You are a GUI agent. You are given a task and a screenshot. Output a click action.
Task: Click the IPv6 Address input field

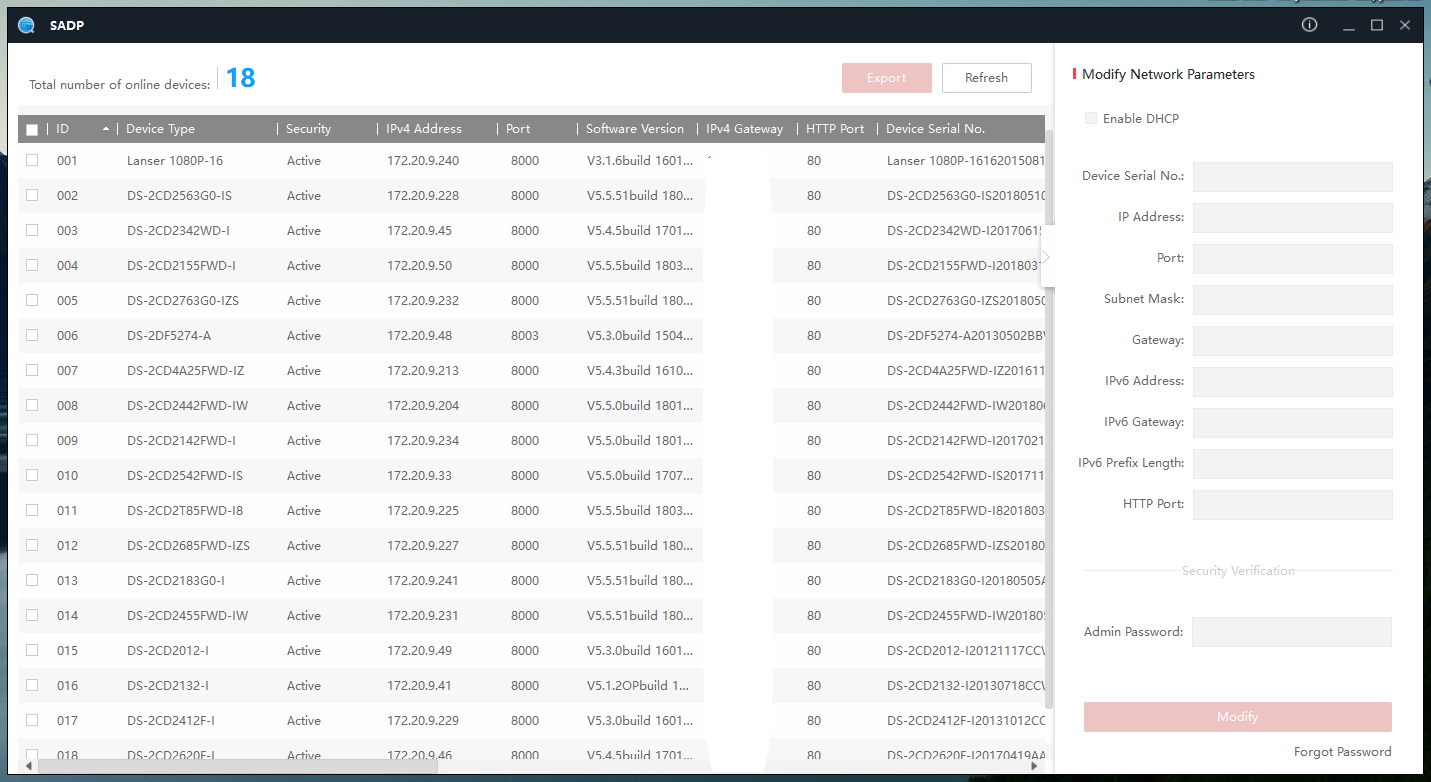pyautogui.click(x=1293, y=382)
